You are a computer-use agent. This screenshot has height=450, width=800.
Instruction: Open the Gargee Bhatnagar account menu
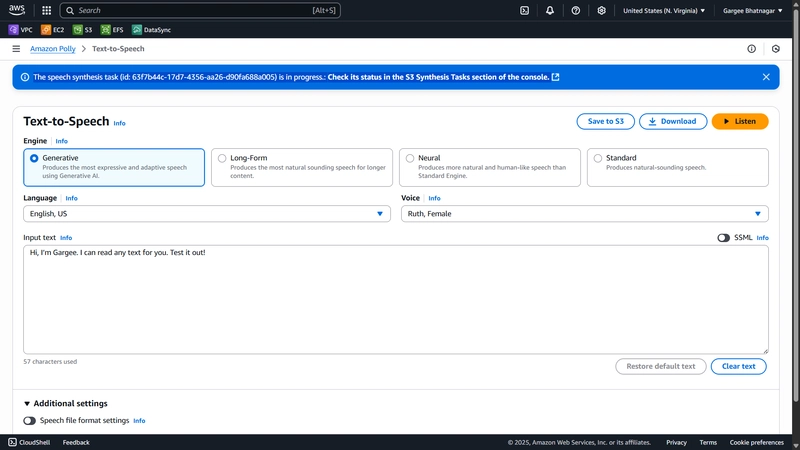(x=753, y=10)
